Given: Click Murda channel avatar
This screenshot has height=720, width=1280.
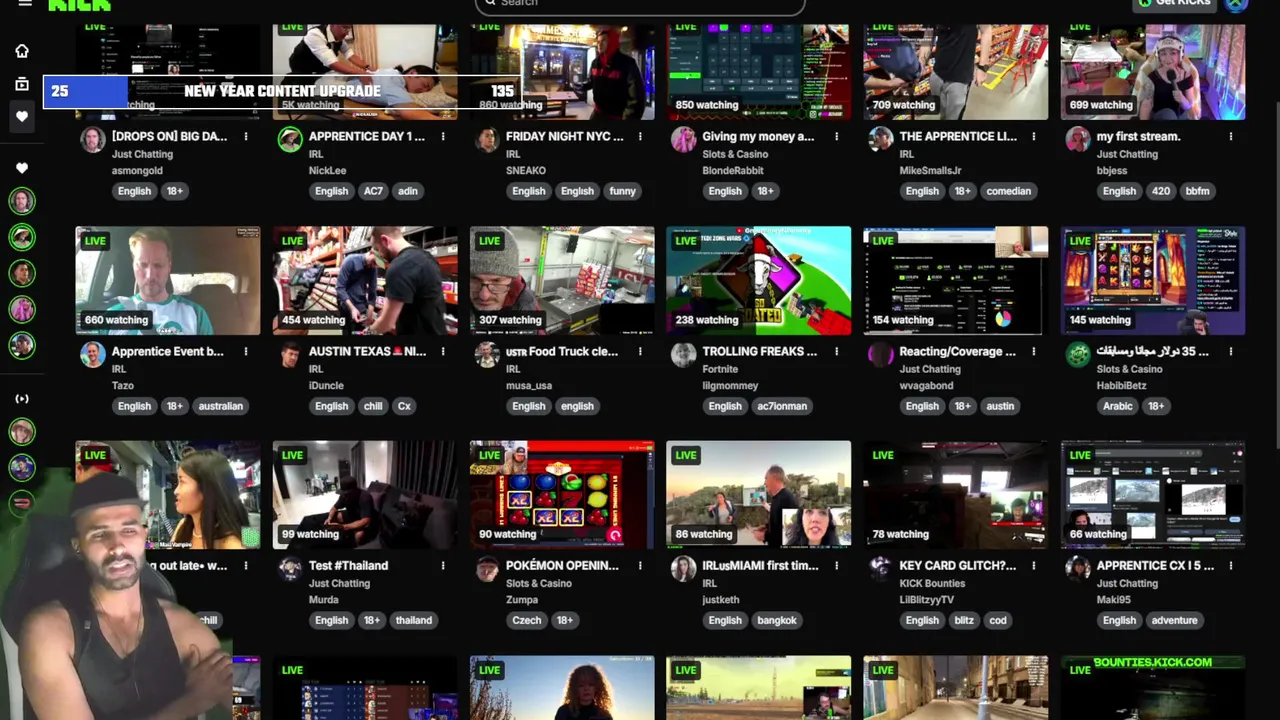Looking at the screenshot, I should [290, 568].
